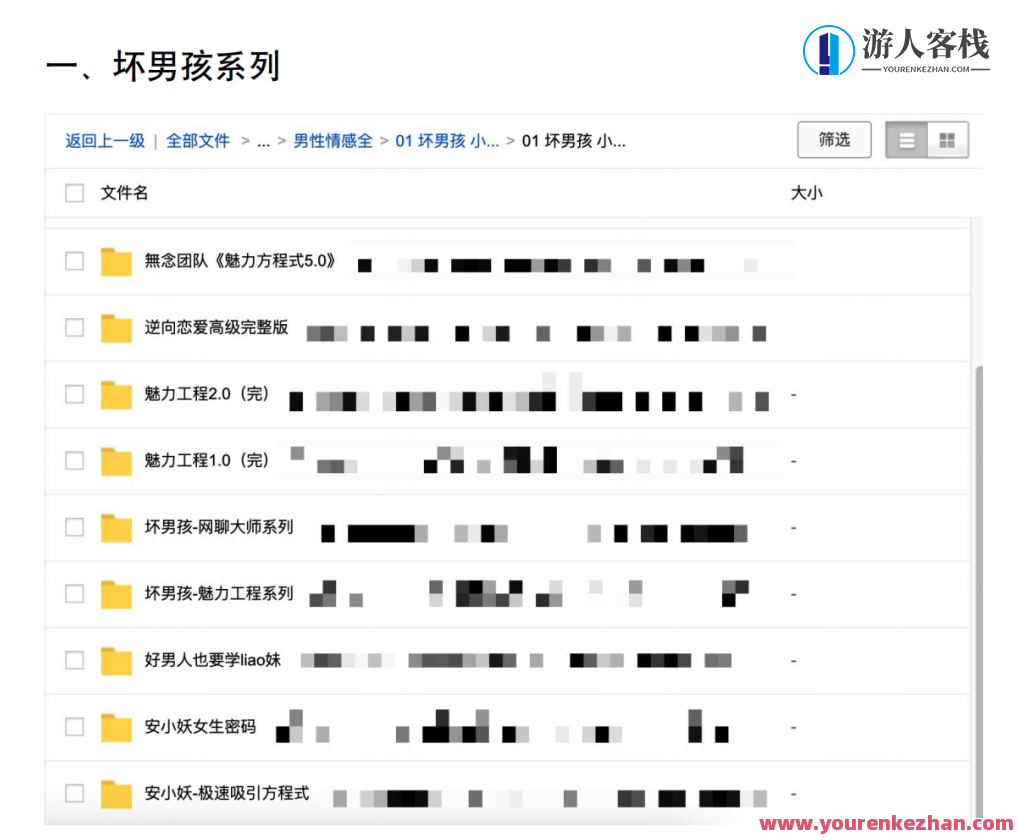
Task: Open folder icon for 逆向恋爱高级完整版
Action: (x=116, y=328)
